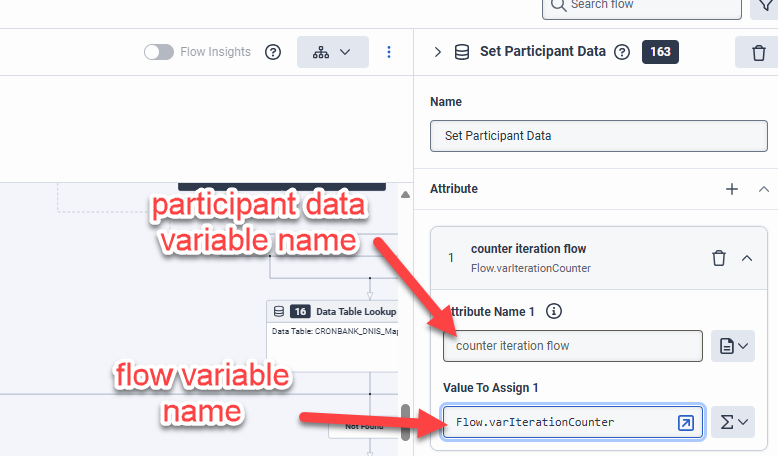Open the literal mode dropdown for Attribute Name
778x456 pixels.
tap(732, 346)
